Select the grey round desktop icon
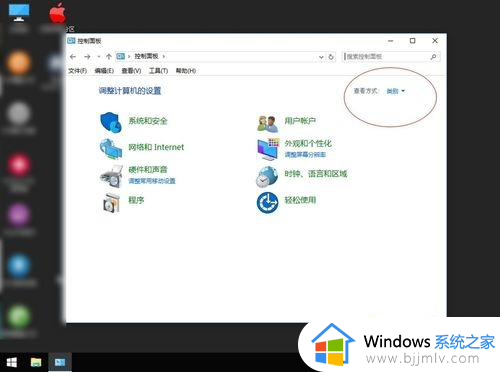Viewport: 500px width, 372px height. coord(19,113)
